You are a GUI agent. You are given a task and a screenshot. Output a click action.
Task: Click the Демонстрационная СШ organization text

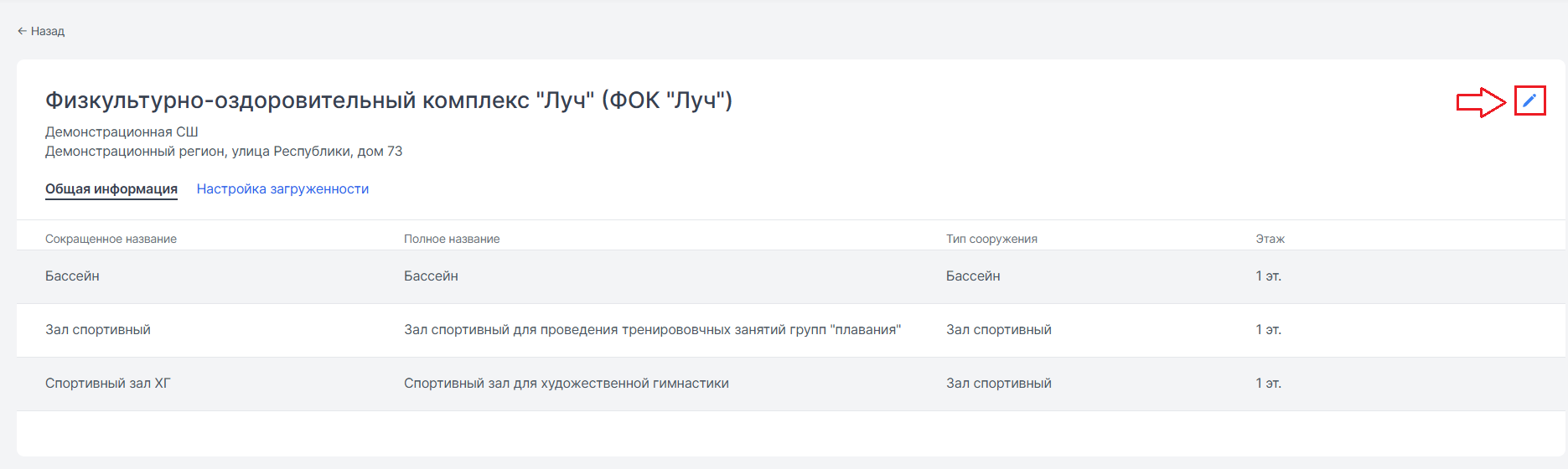[122, 132]
